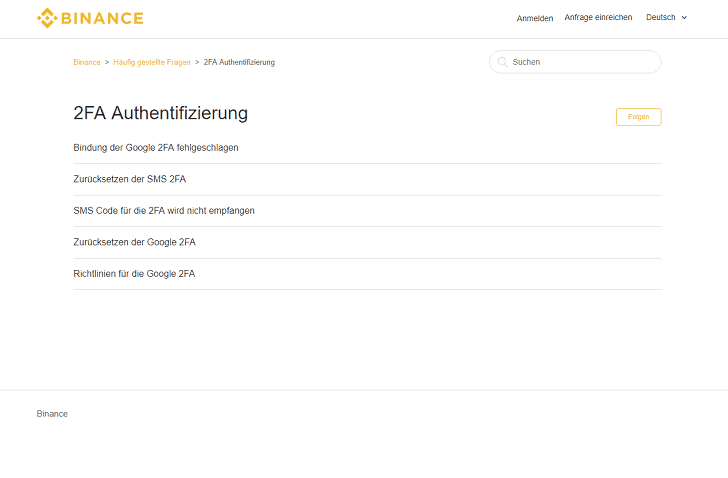Screen dimensions: 728x478
Task: Open Anfrage einreichen page
Action: point(598,18)
